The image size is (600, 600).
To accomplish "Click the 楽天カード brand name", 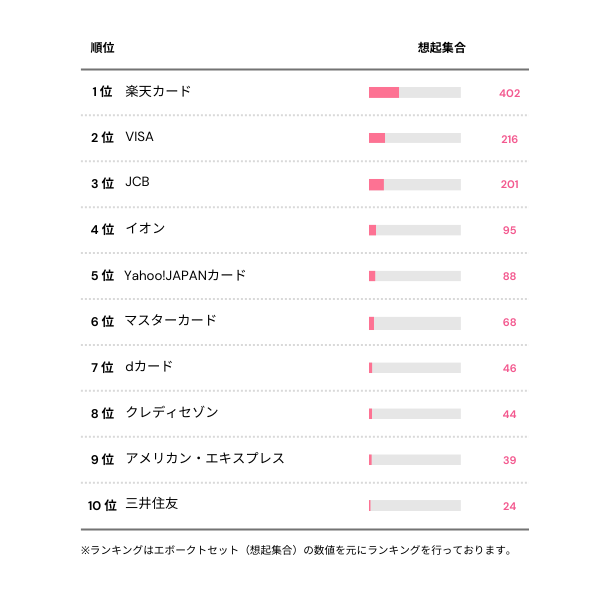I will (158, 92).
